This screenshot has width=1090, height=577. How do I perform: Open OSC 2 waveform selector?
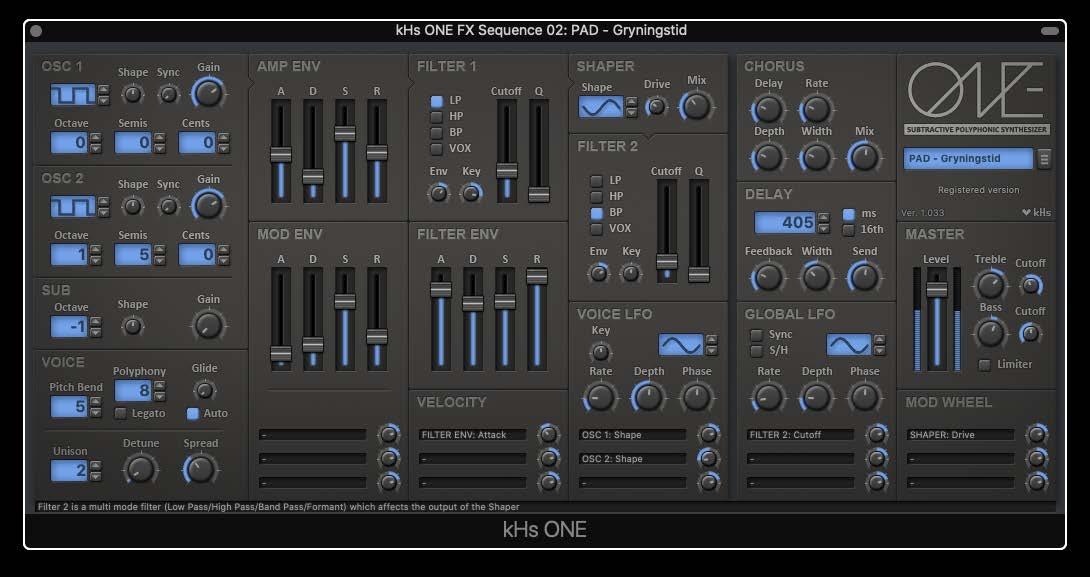73,206
